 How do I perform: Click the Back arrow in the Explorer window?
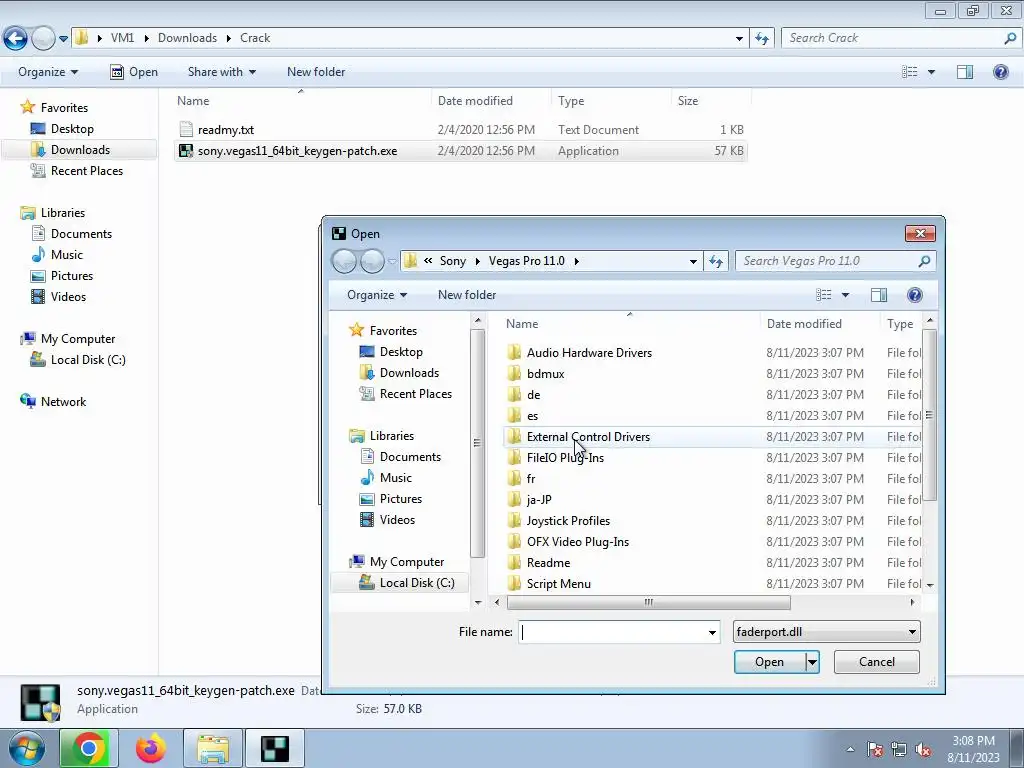16,39
